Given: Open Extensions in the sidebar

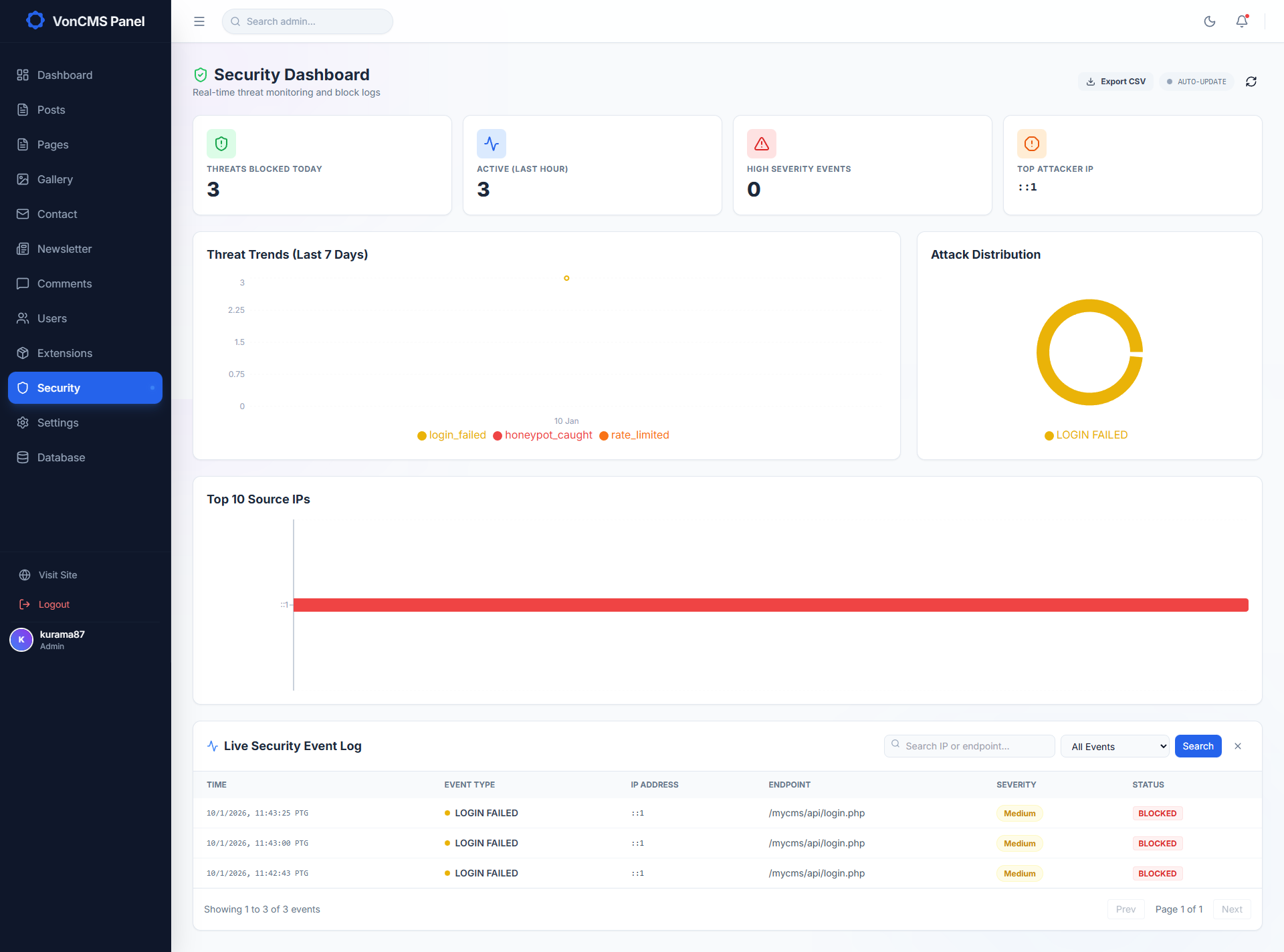Looking at the screenshot, I should point(85,353).
